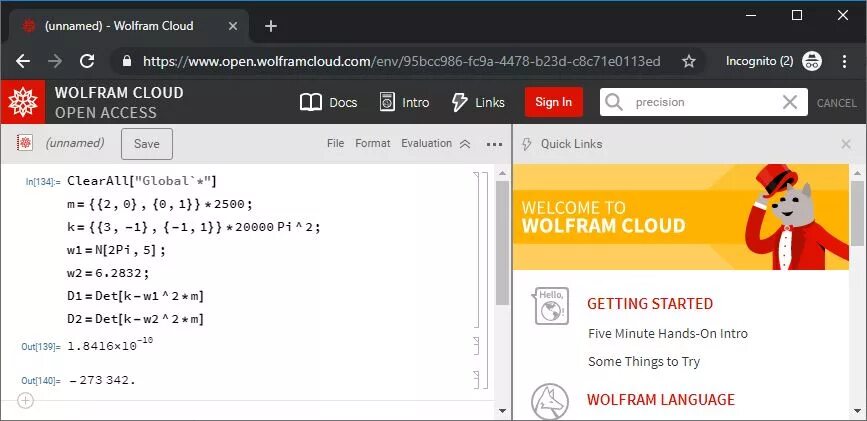Select the Out[139] cell bracket
This screenshot has width=867, height=421.
pyautogui.click(x=476, y=345)
